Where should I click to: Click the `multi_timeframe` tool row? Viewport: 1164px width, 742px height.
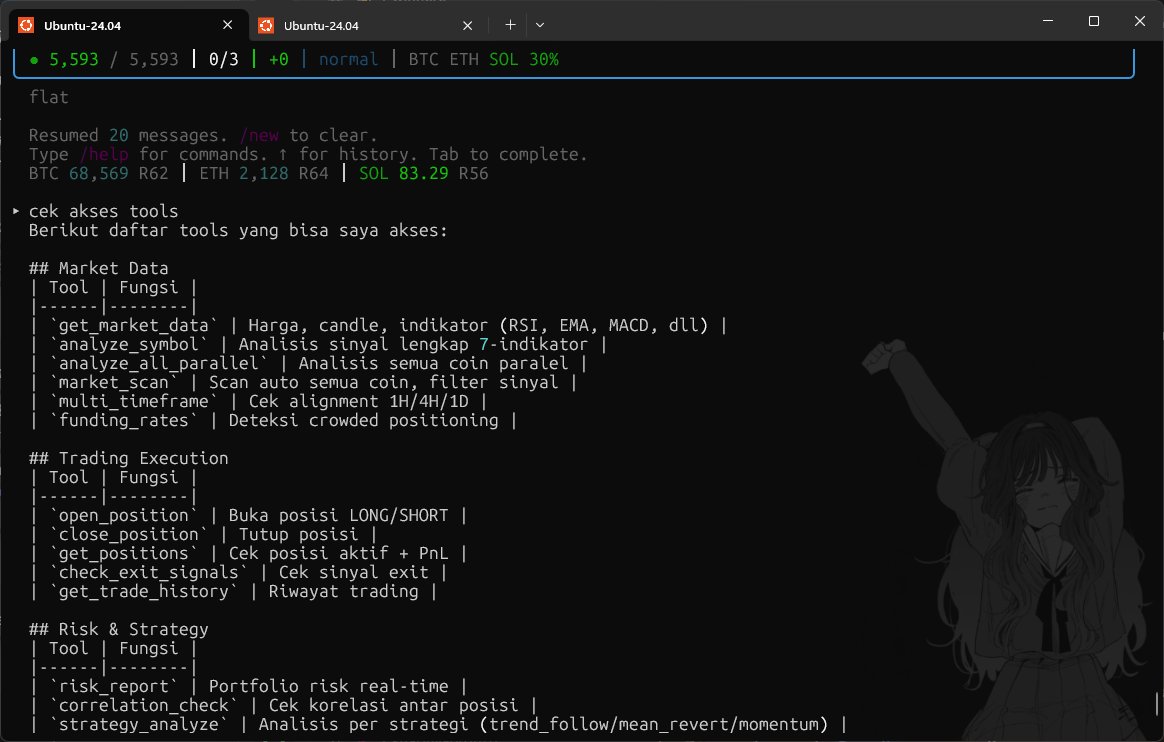(258, 401)
